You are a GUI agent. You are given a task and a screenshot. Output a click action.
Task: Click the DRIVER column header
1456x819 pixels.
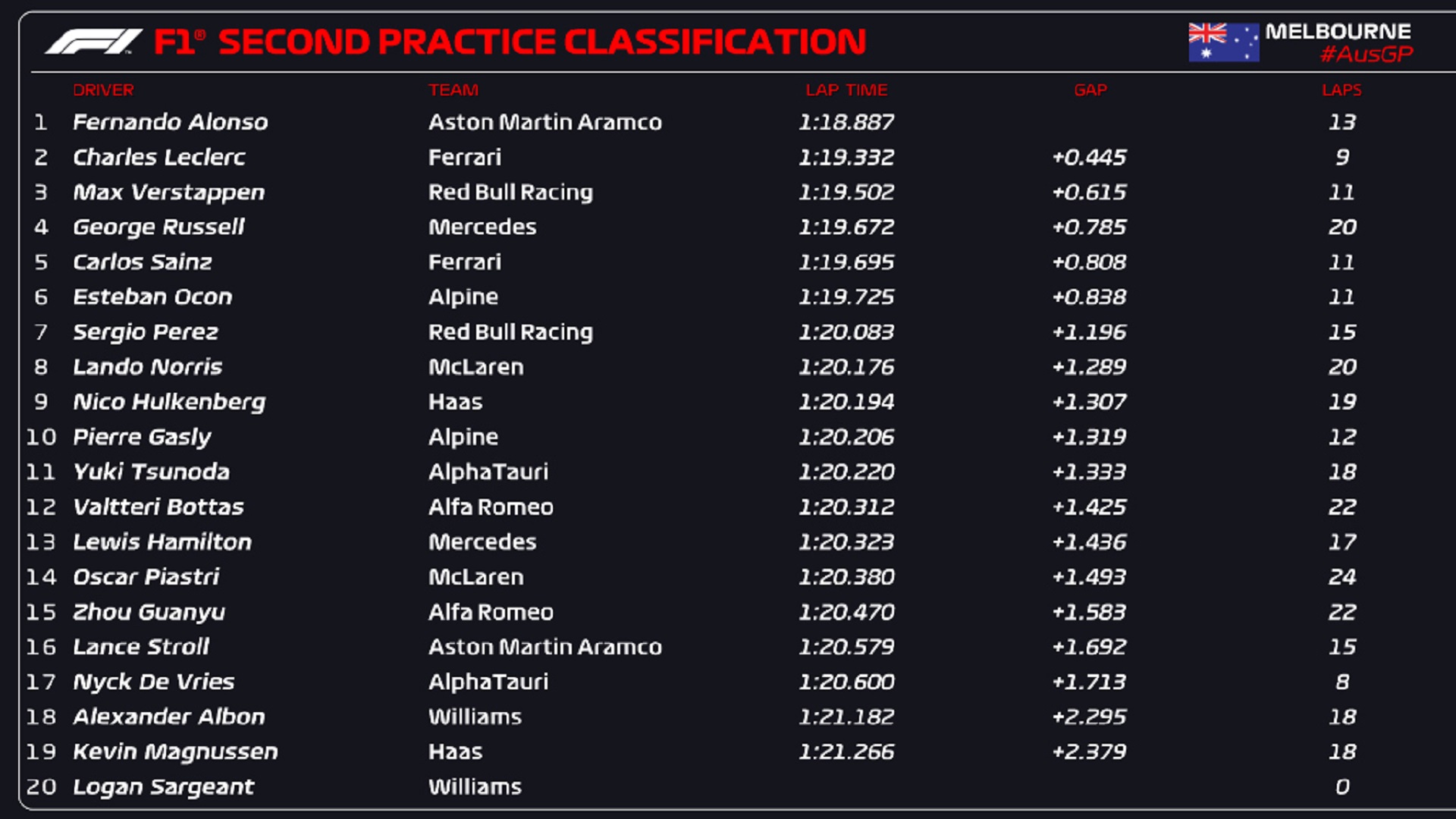click(x=103, y=89)
